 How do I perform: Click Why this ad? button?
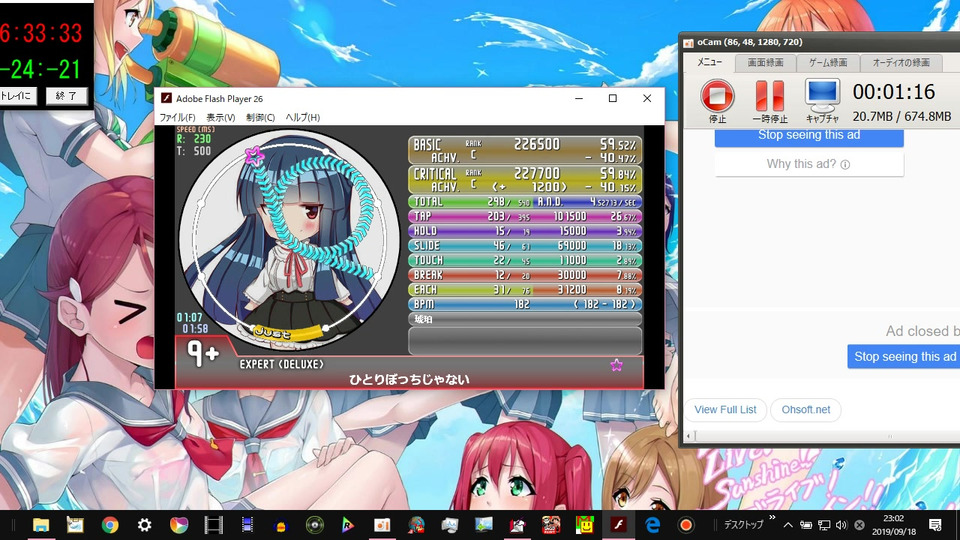(809, 164)
